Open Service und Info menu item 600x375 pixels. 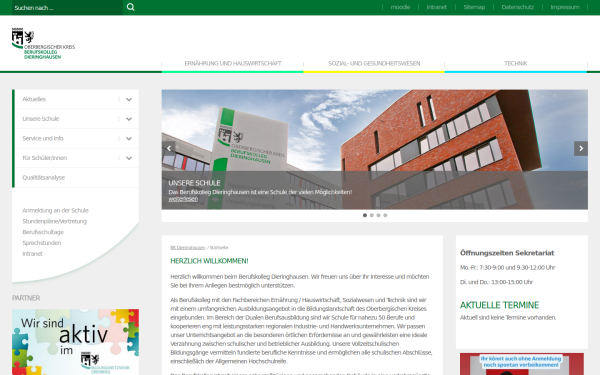click(43, 139)
